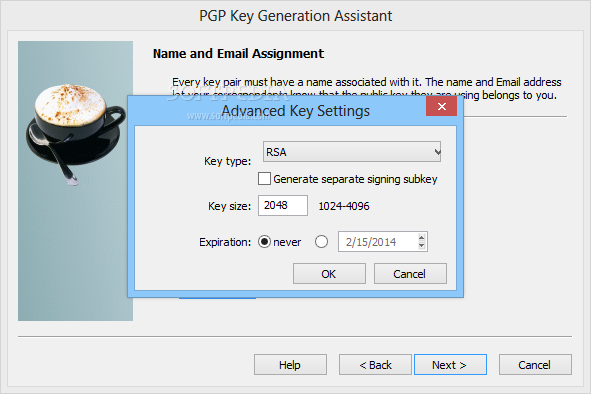Click the Key size field showing 2048

pyautogui.click(x=283, y=205)
